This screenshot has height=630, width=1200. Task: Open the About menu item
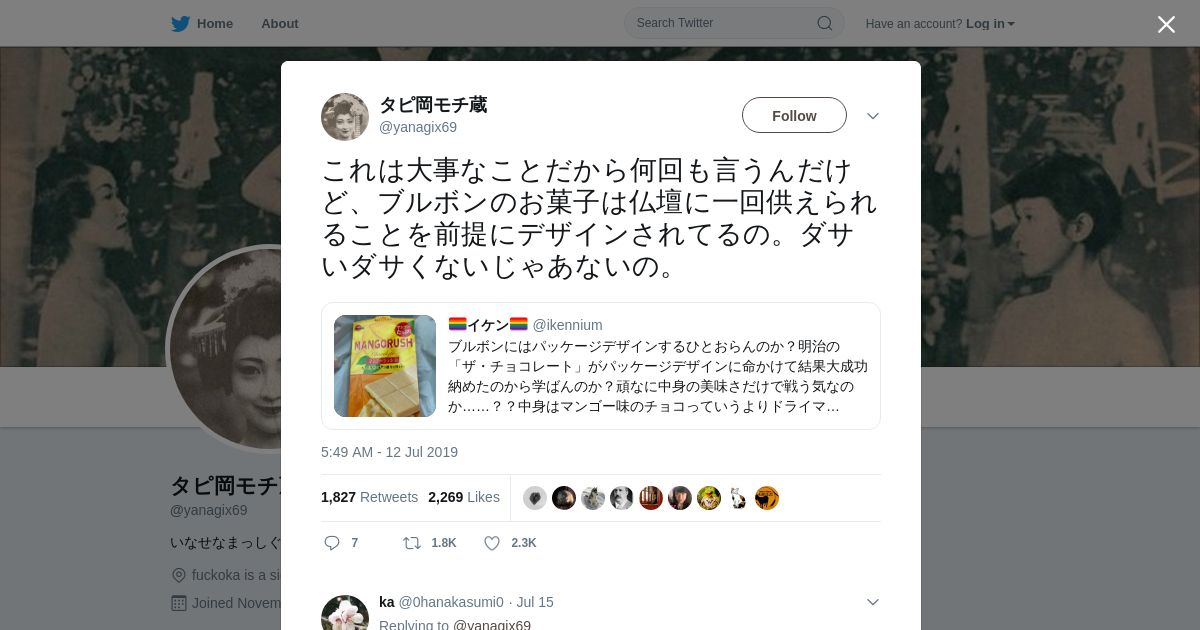[280, 23]
